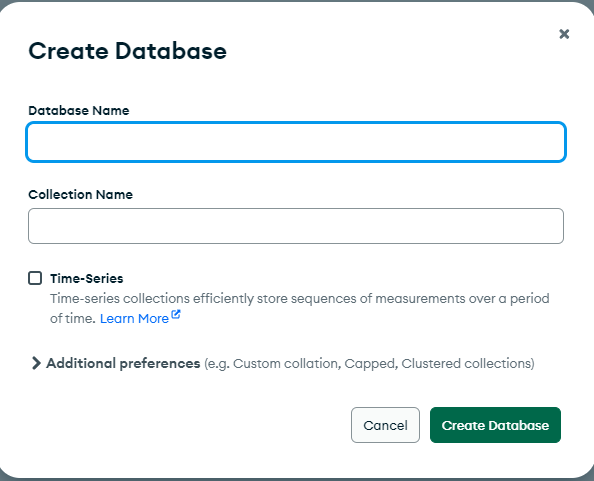Dismiss the dialog using the Cancel button
The height and width of the screenshot is (481, 594).
(x=385, y=425)
